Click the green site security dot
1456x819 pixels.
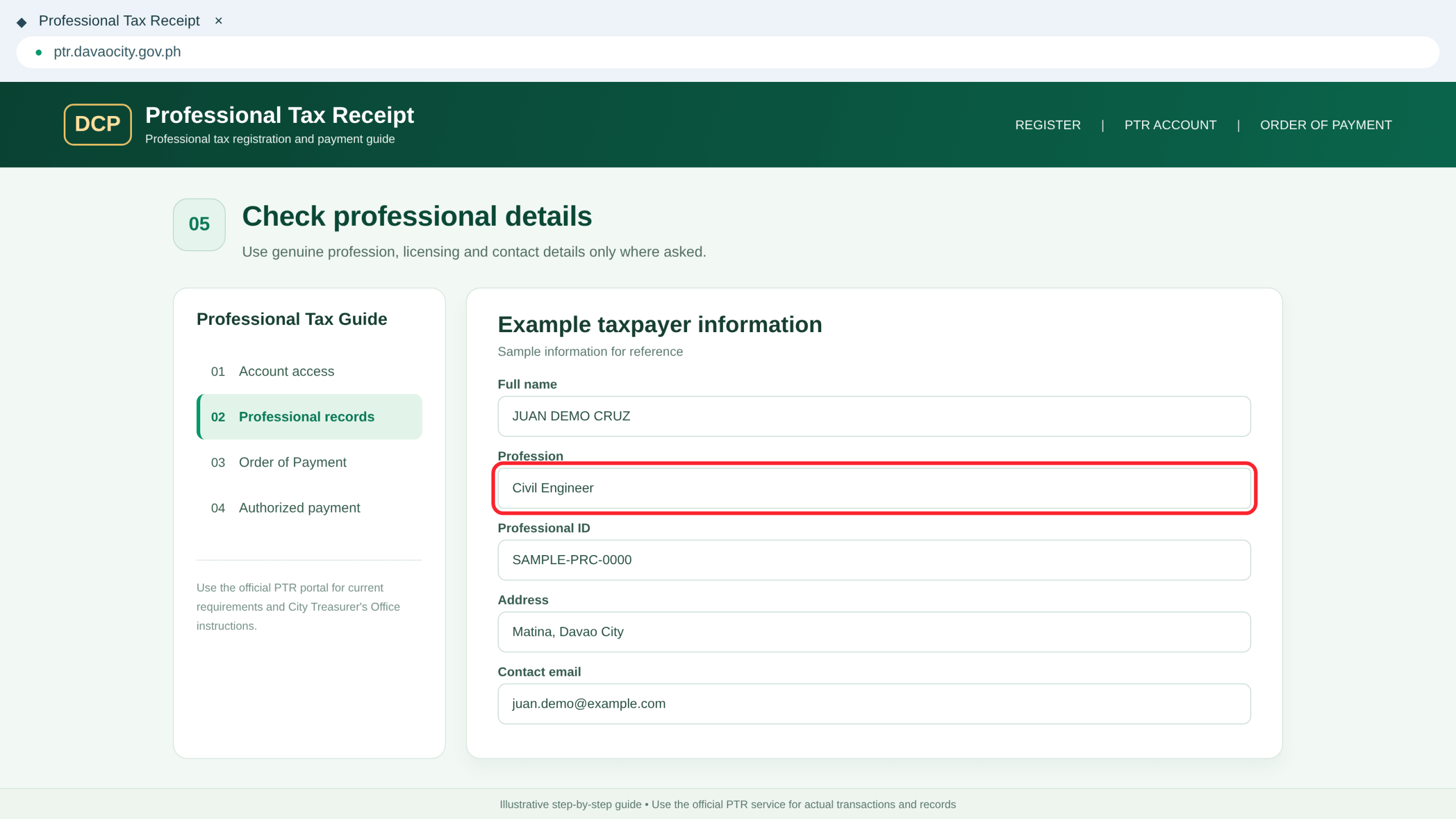click(39, 52)
